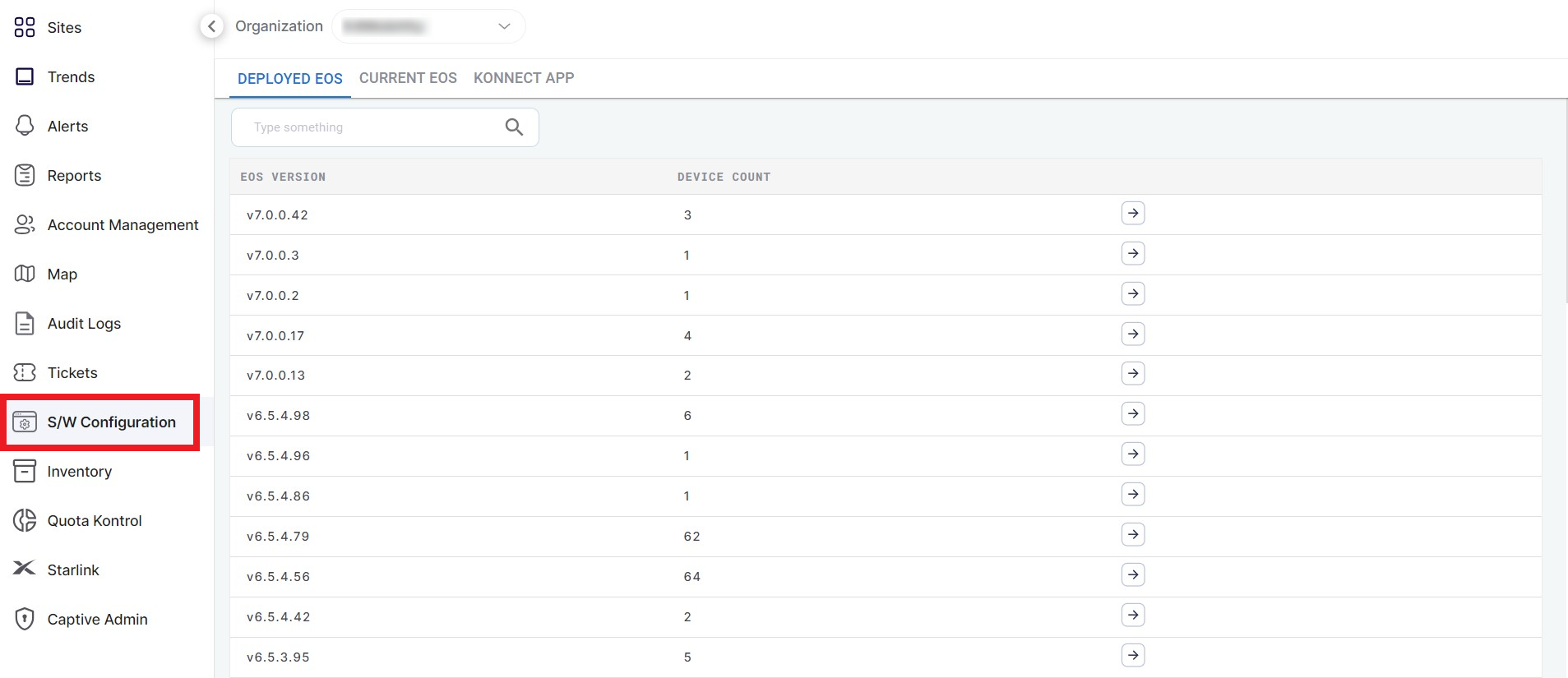Navigate to Inventory
This screenshot has width=1568, height=678.
pyautogui.click(x=79, y=472)
